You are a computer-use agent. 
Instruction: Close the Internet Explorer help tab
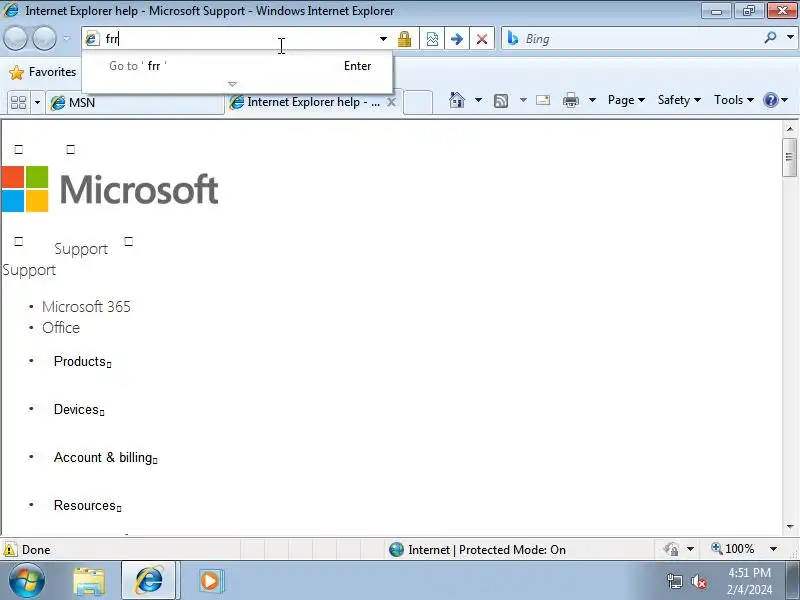coord(391,102)
